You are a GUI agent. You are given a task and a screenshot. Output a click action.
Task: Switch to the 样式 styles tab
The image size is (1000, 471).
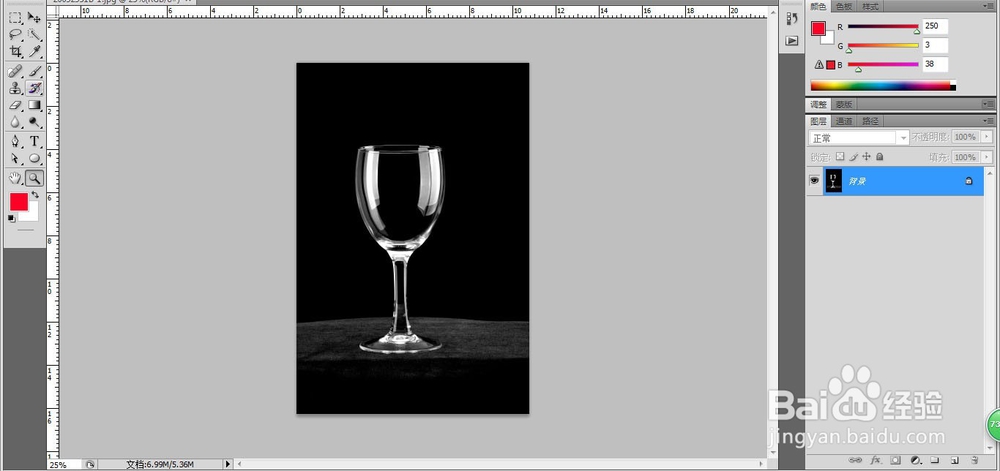[870, 6]
